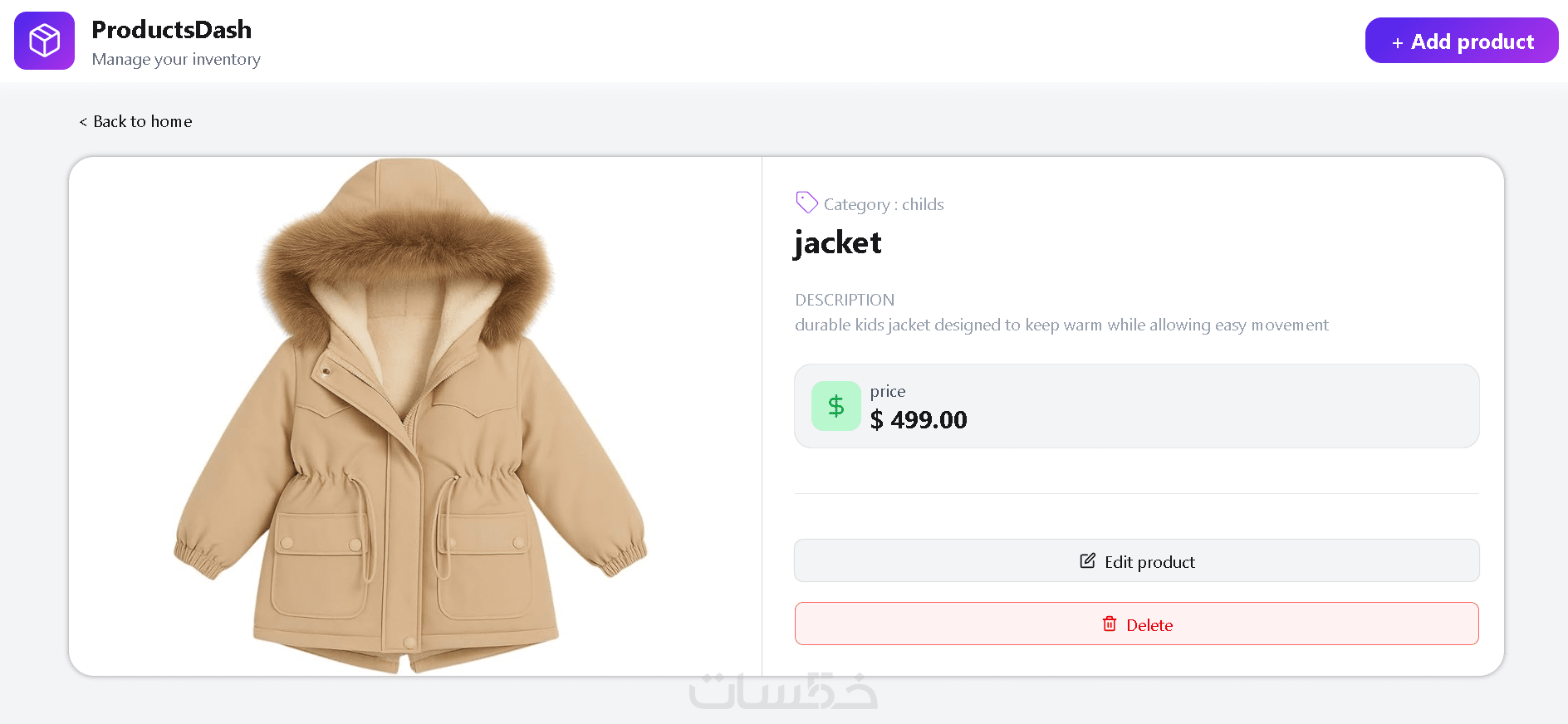Click the red trash can icon
Screen dimensions: 1568x724
tap(1110, 624)
